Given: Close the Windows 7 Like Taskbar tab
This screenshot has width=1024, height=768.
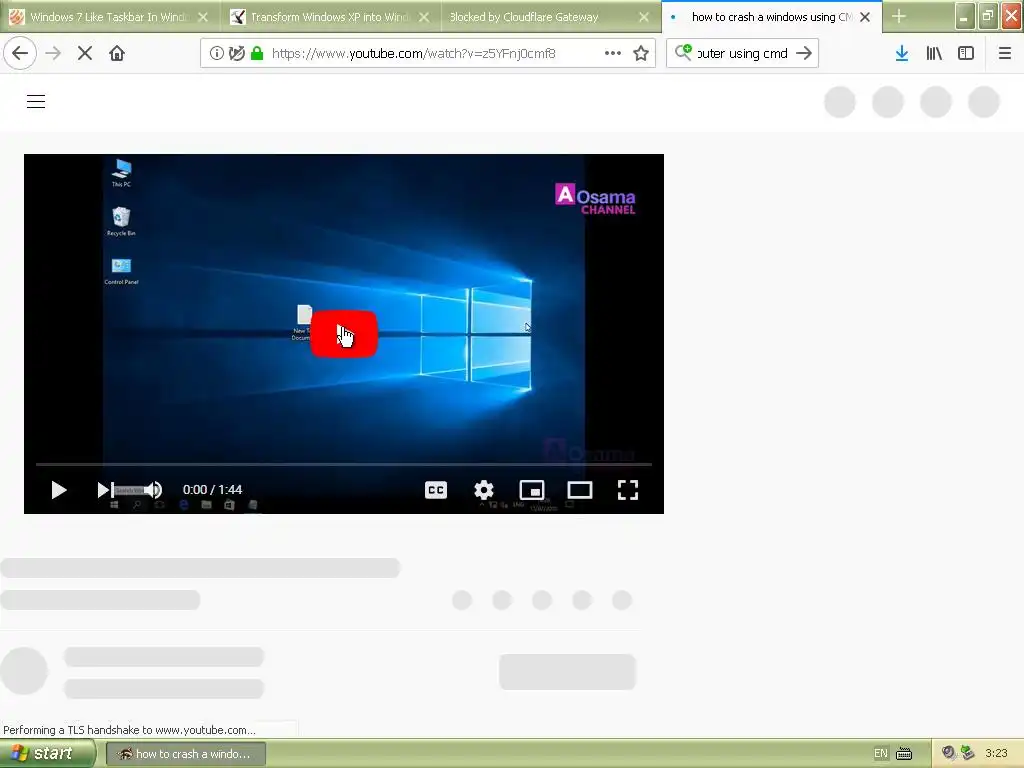Looking at the screenshot, I should tap(203, 17).
